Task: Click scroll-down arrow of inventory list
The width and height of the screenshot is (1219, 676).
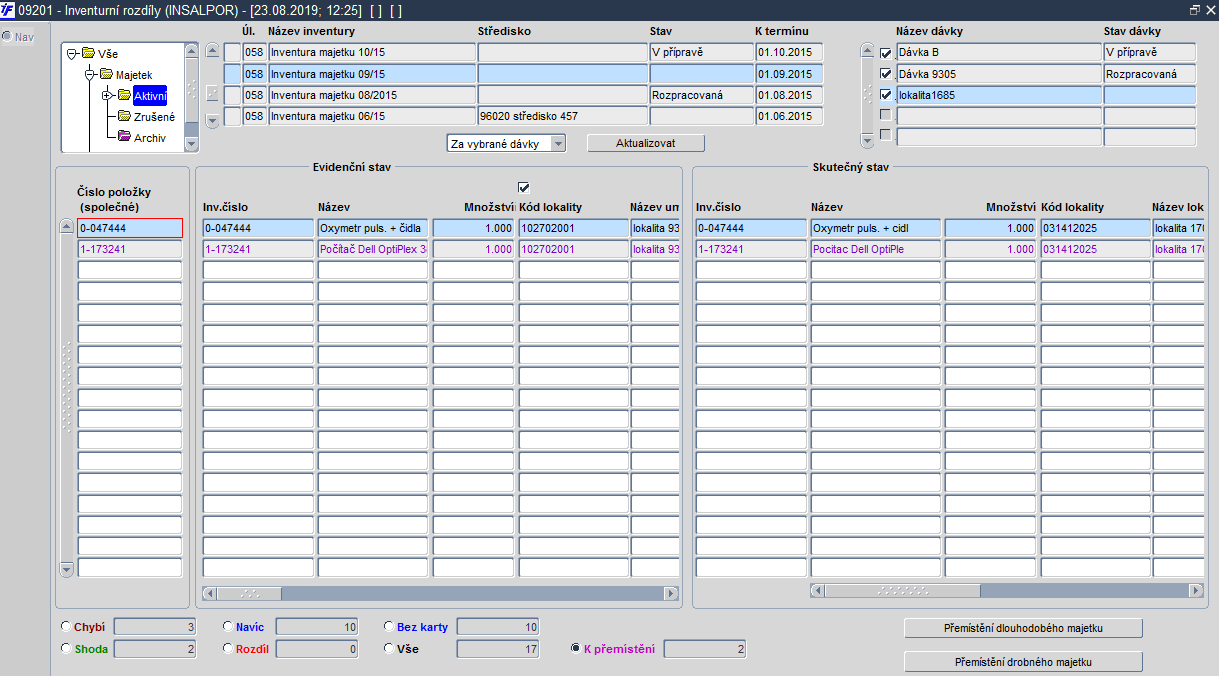Action: point(212,120)
